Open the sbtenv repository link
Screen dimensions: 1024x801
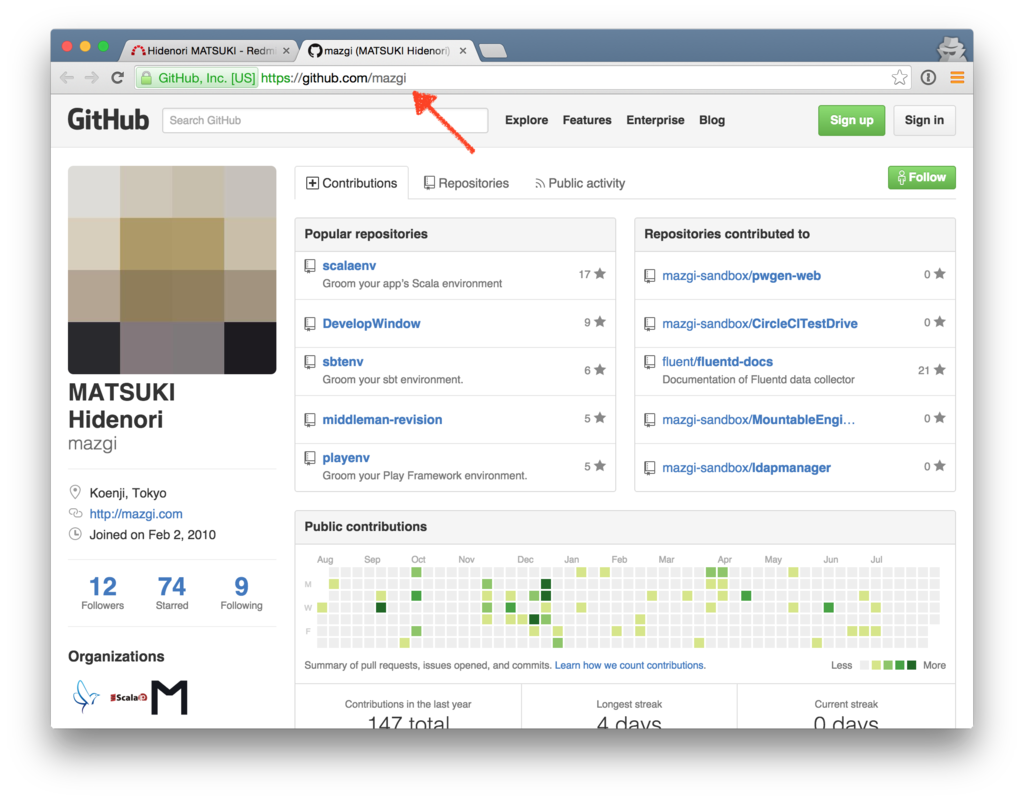pos(343,362)
